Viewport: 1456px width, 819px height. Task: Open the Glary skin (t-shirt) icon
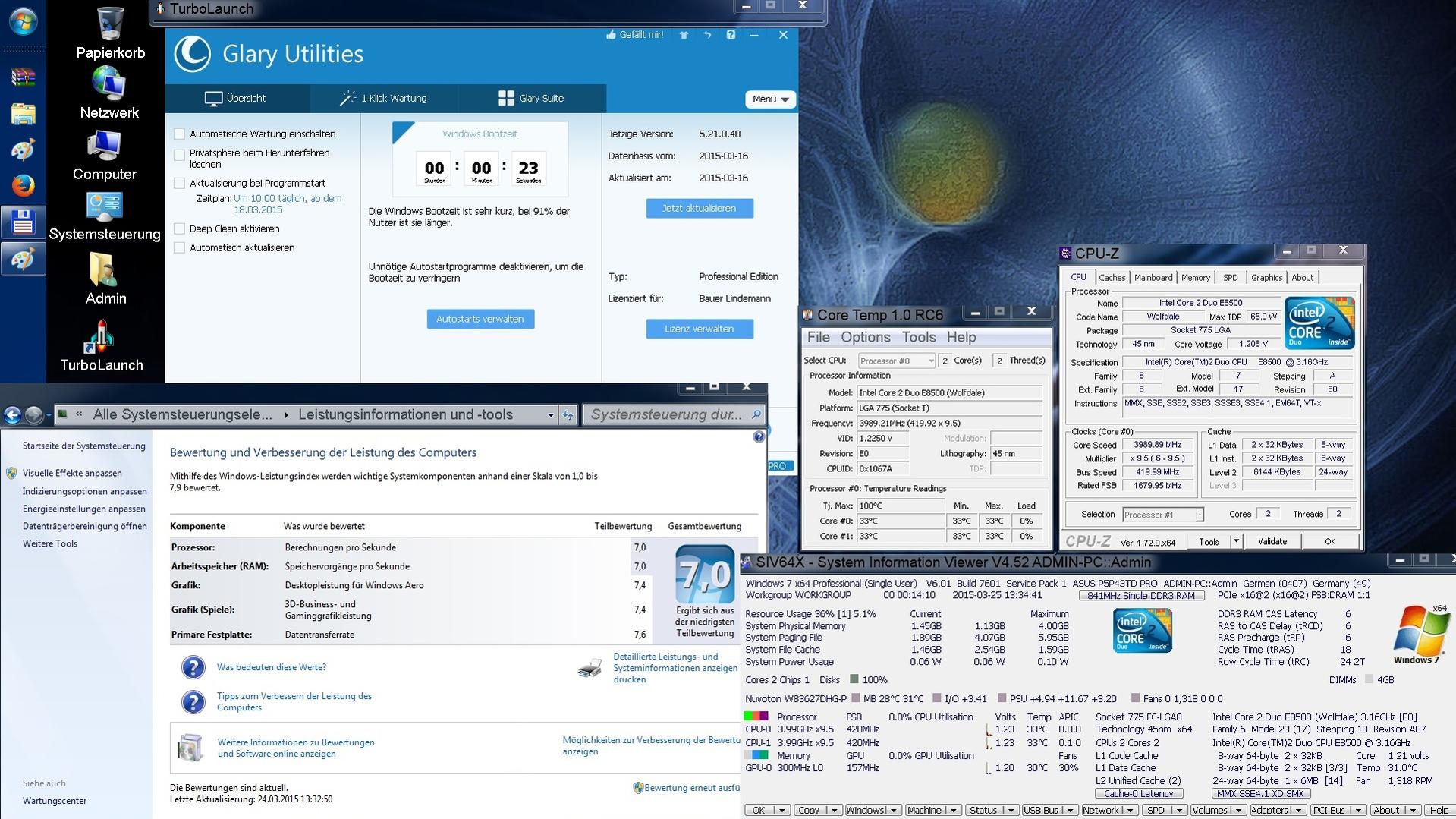(684, 35)
